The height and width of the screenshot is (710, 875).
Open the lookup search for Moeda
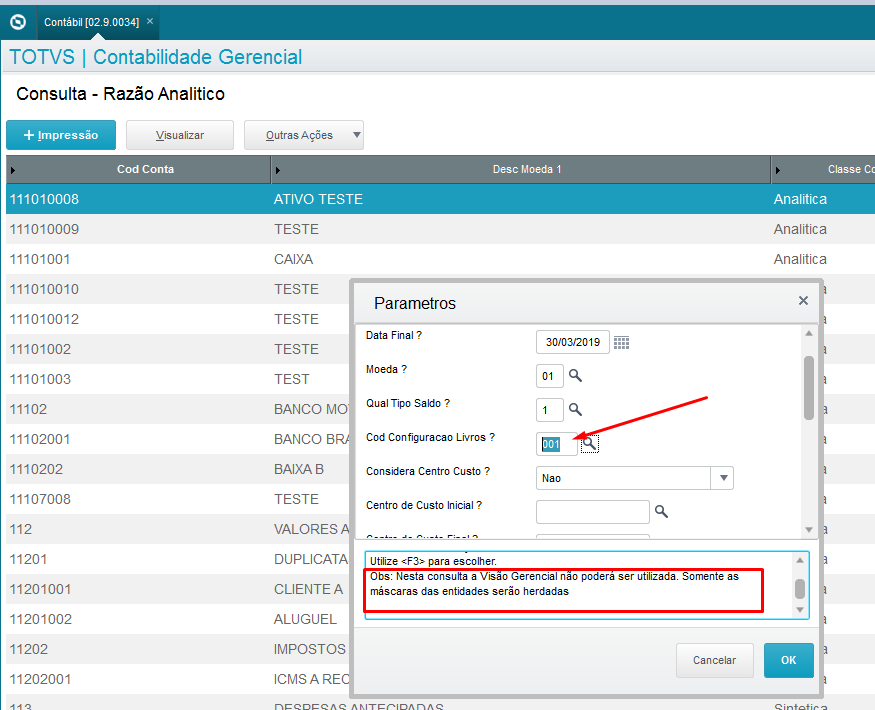pos(575,376)
